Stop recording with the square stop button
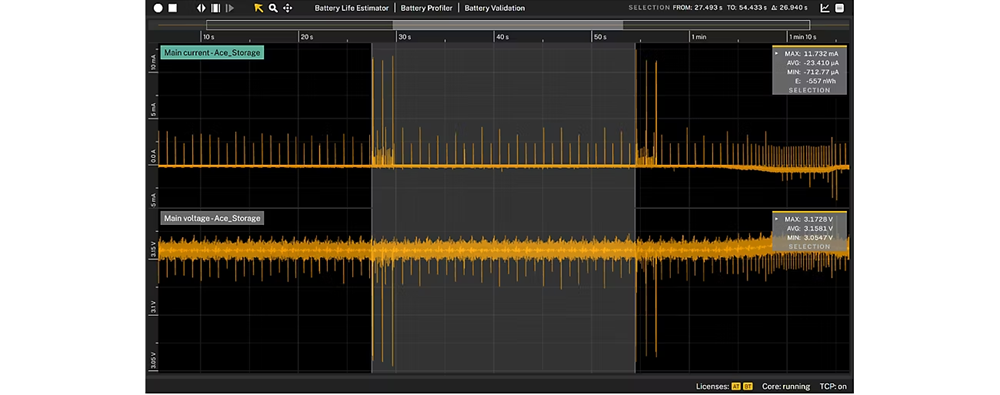Image resolution: width=1000 pixels, height=395 pixels. click(172, 8)
